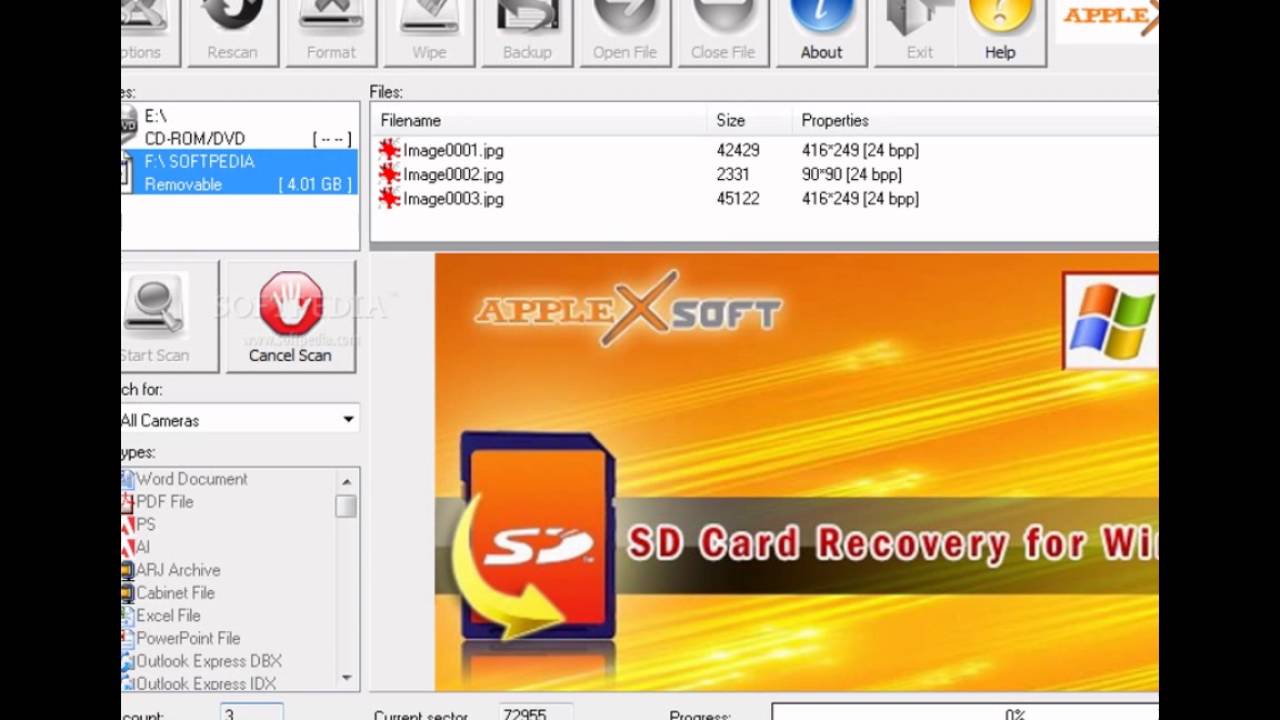
Task: Click the Cancel Scan button label
Action: 290,355
